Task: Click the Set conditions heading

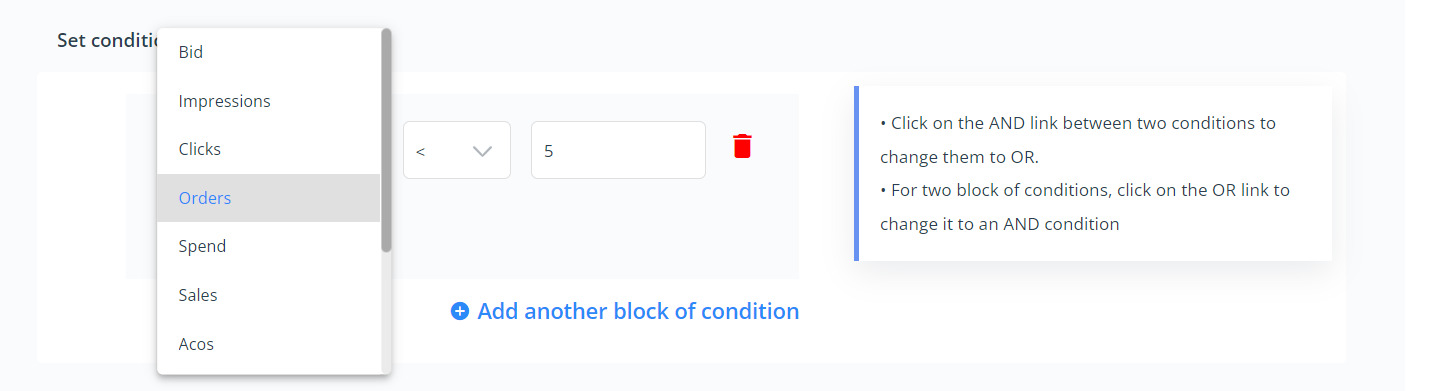Action: [x=107, y=41]
